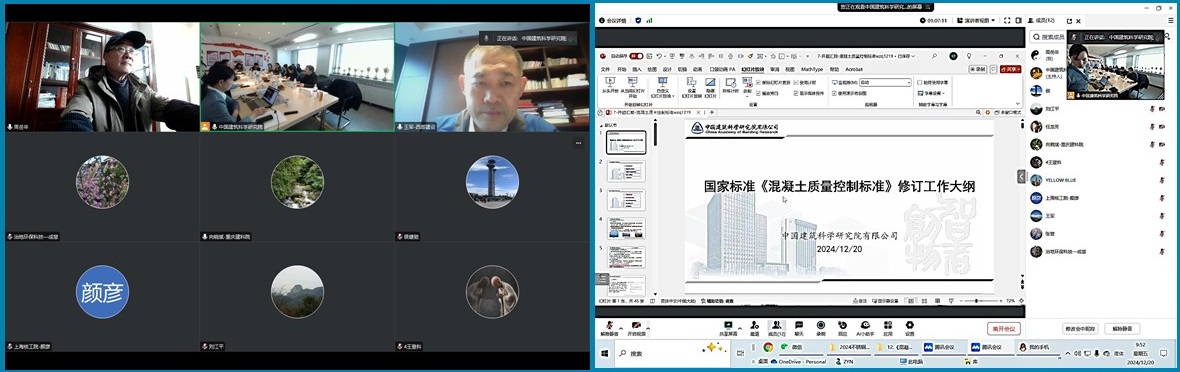Click the PowerPoint zoom slider
Image resolution: width=1180 pixels, height=372 pixels.
[977, 300]
